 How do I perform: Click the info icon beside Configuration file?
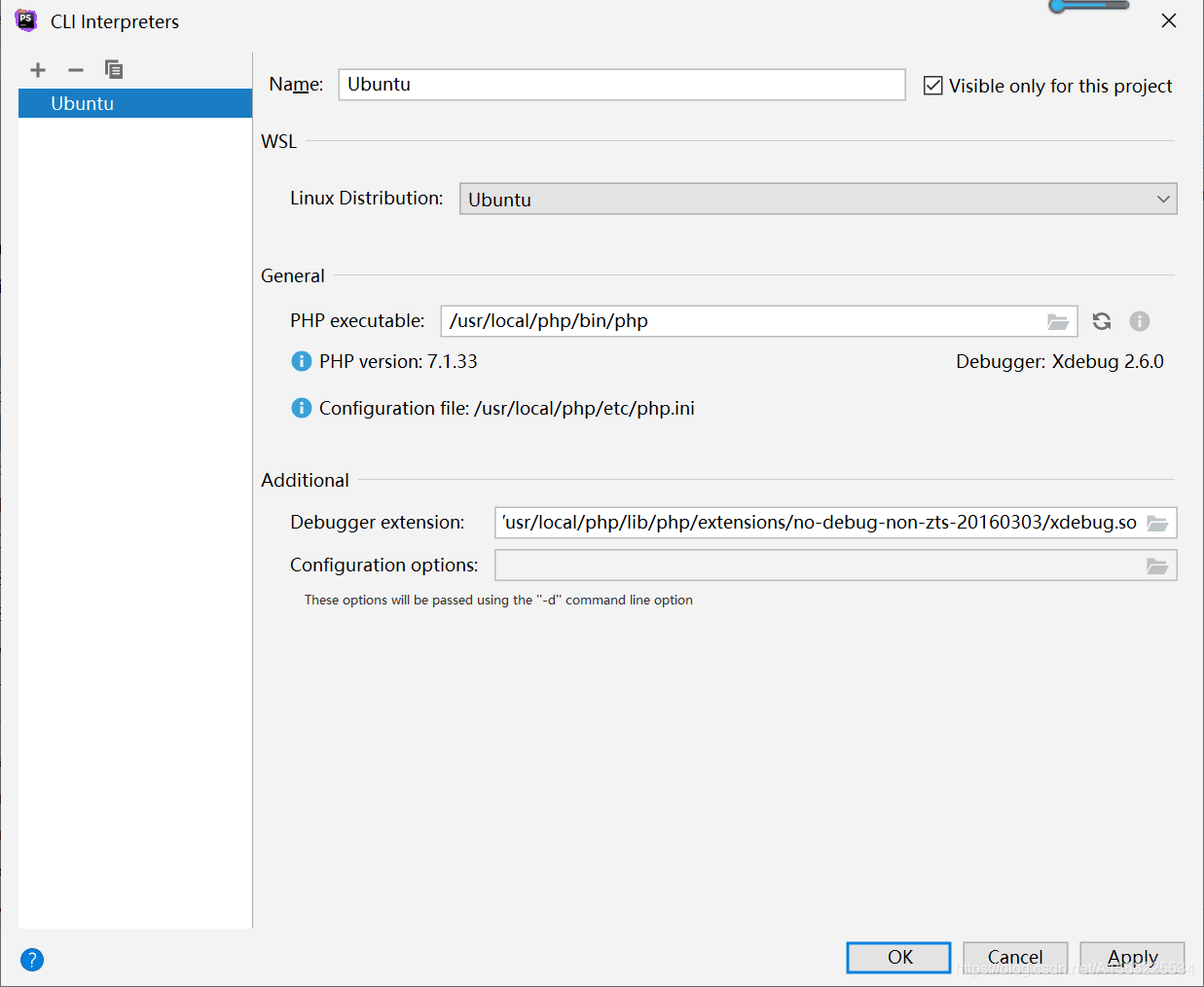tap(301, 408)
